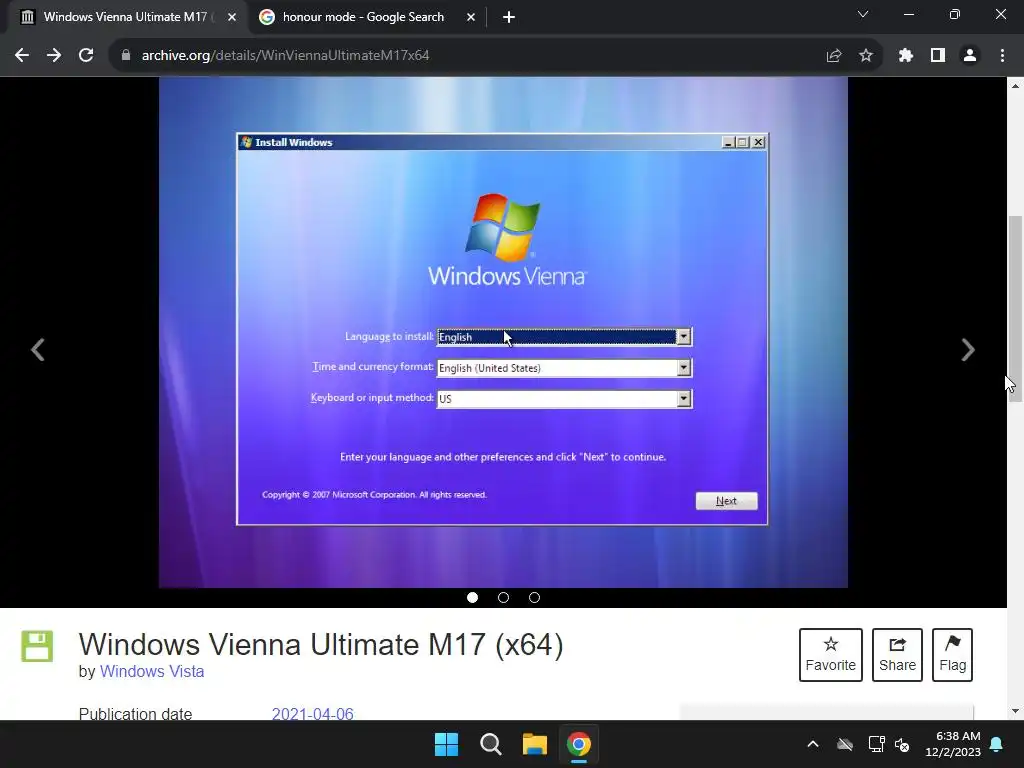View site information lock icon
Viewport: 1024px width, 768px height.
pos(126,56)
